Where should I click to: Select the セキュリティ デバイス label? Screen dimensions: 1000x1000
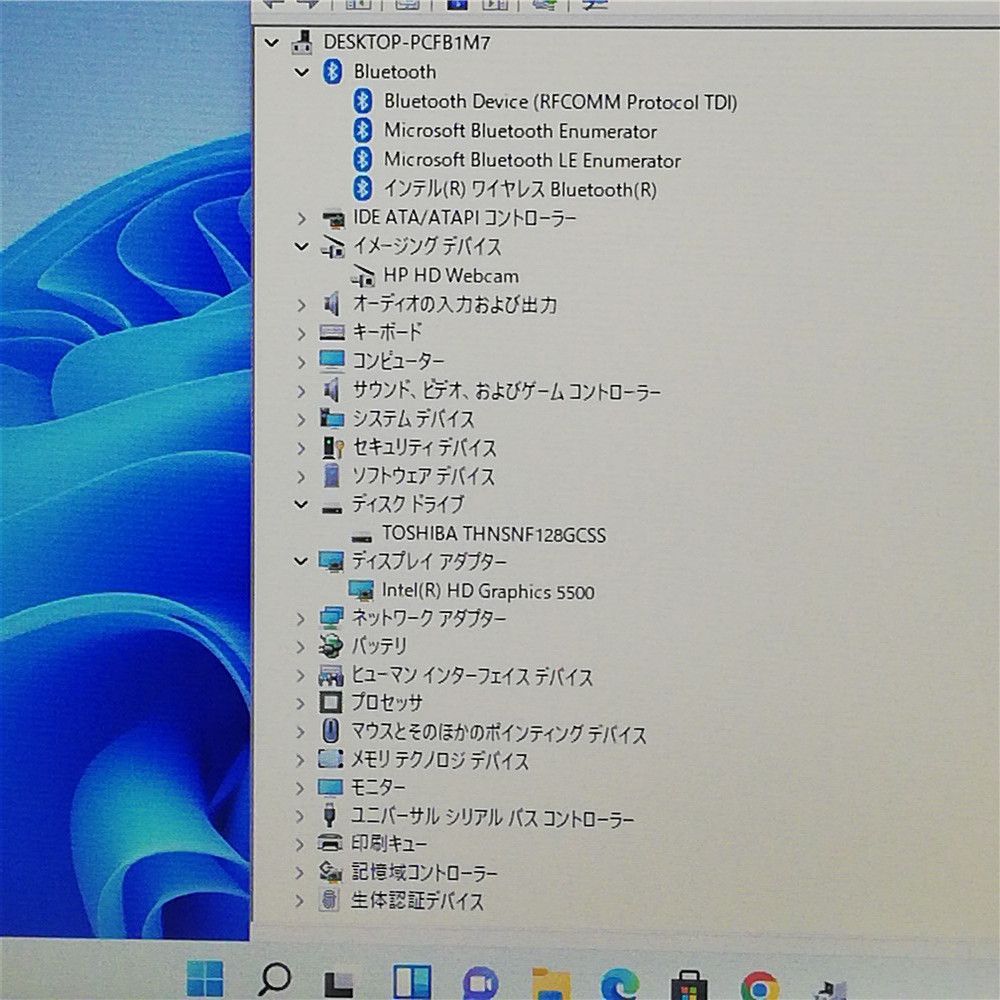pos(425,448)
